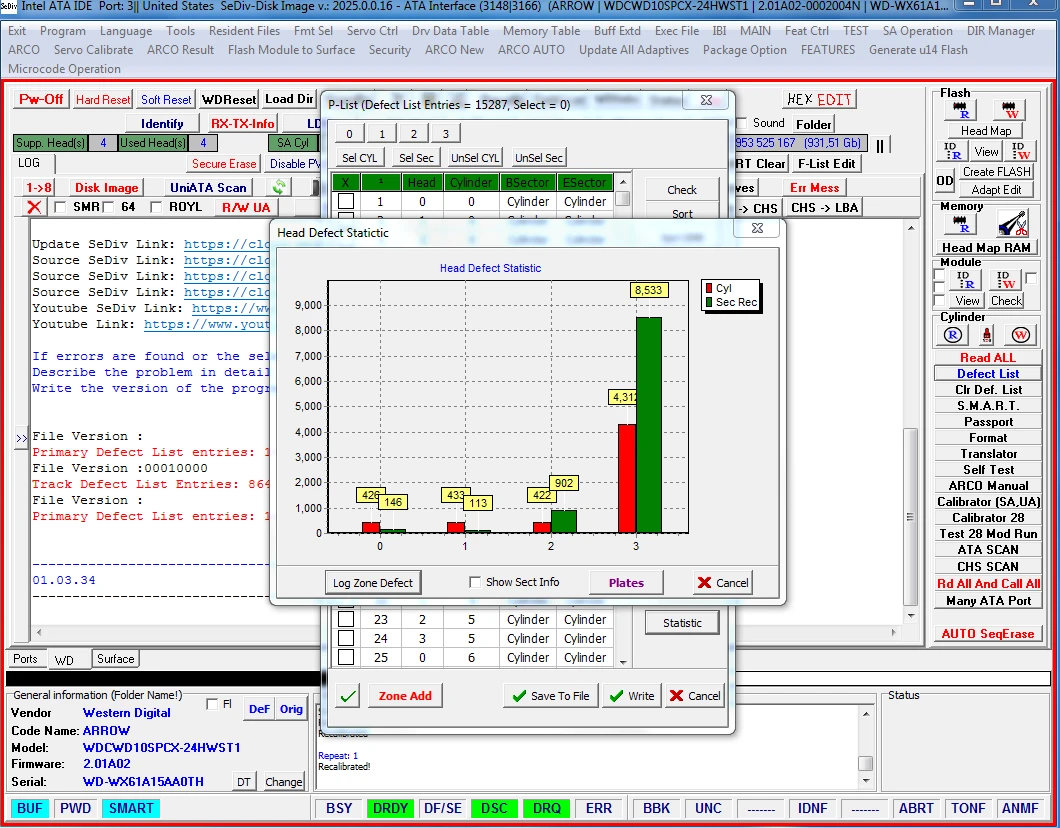Cancel the Head Defect Statistic dialog
The width and height of the screenshot is (1060, 828).
click(723, 583)
